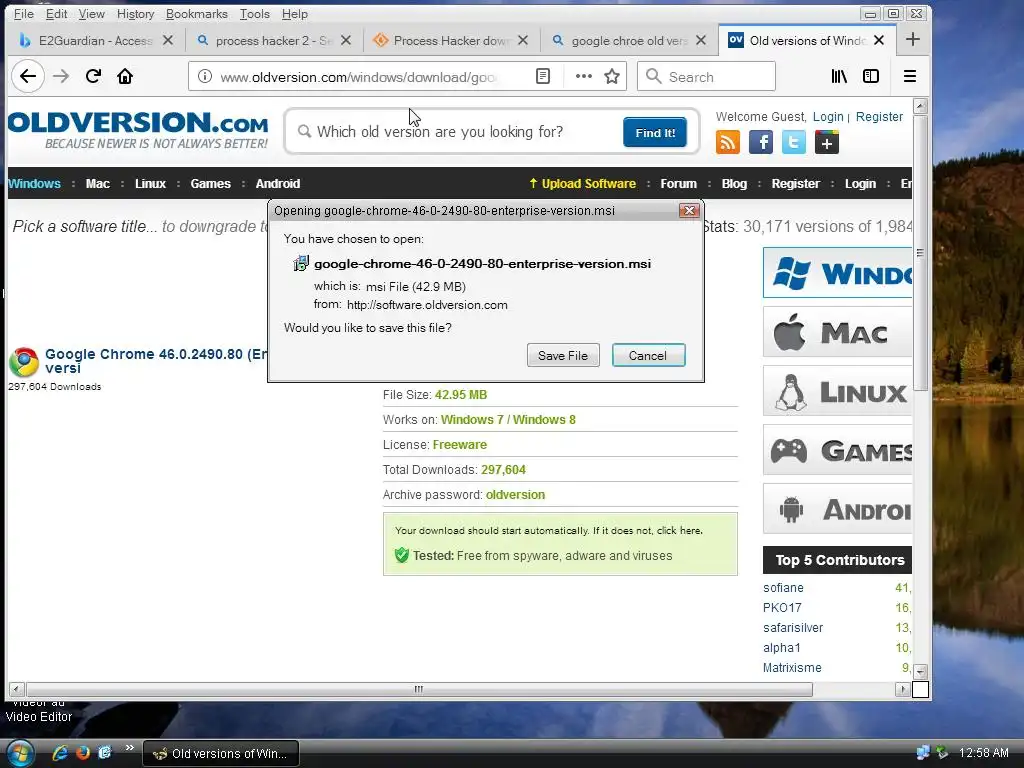Bookmark this page with the star
This screenshot has width=1024, height=768.
click(612, 76)
